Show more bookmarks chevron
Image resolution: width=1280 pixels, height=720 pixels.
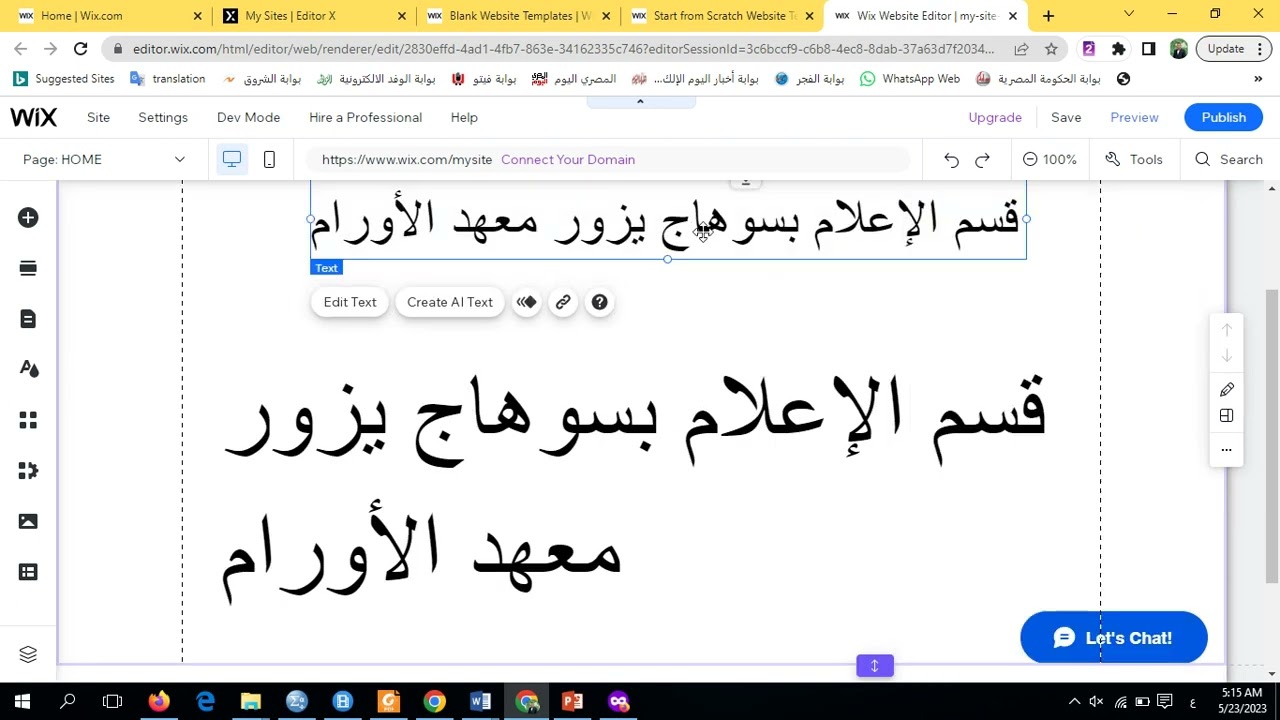[1258, 79]
